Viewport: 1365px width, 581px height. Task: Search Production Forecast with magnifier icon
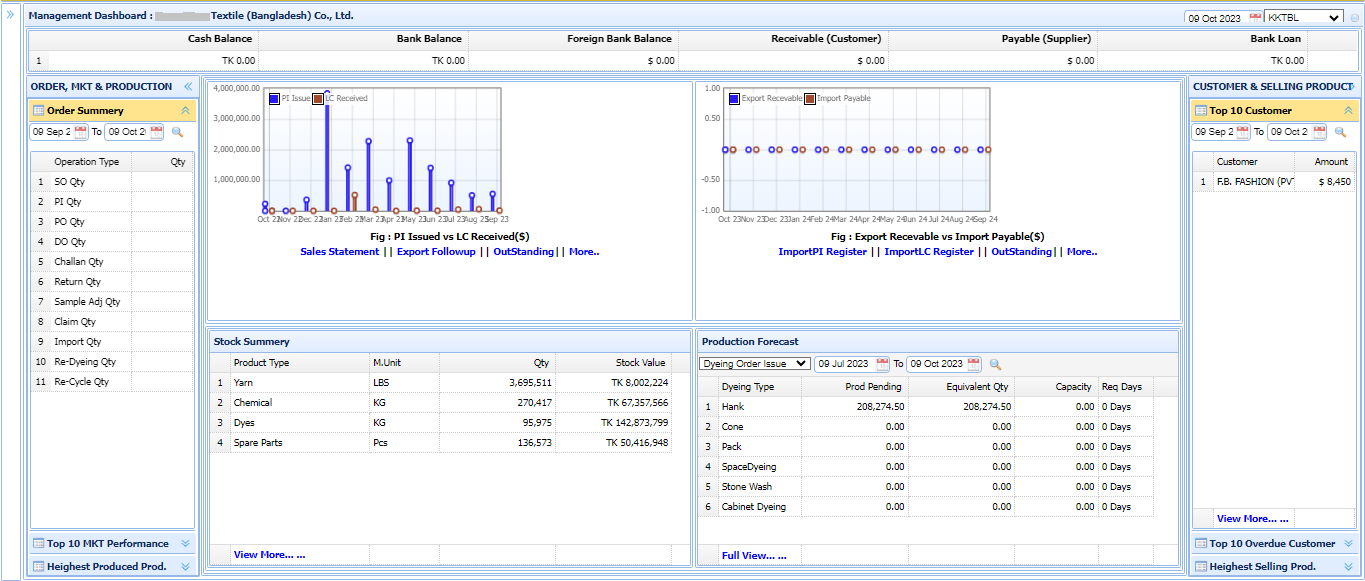[995, 364]
